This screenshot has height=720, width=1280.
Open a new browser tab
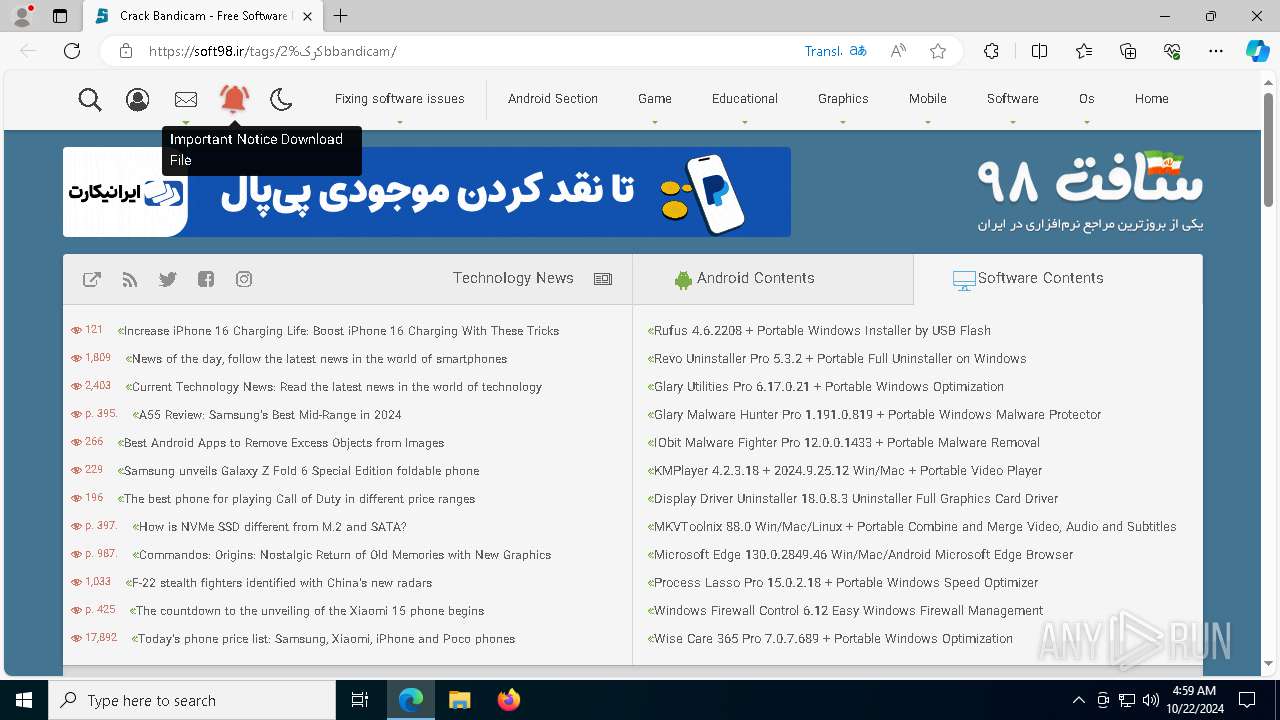click(x=341, y=16)
